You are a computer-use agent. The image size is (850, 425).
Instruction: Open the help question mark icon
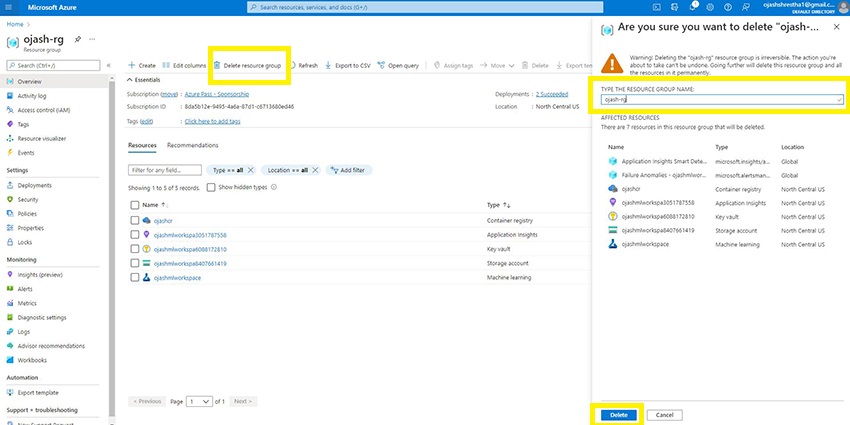[x=727, y=7]
